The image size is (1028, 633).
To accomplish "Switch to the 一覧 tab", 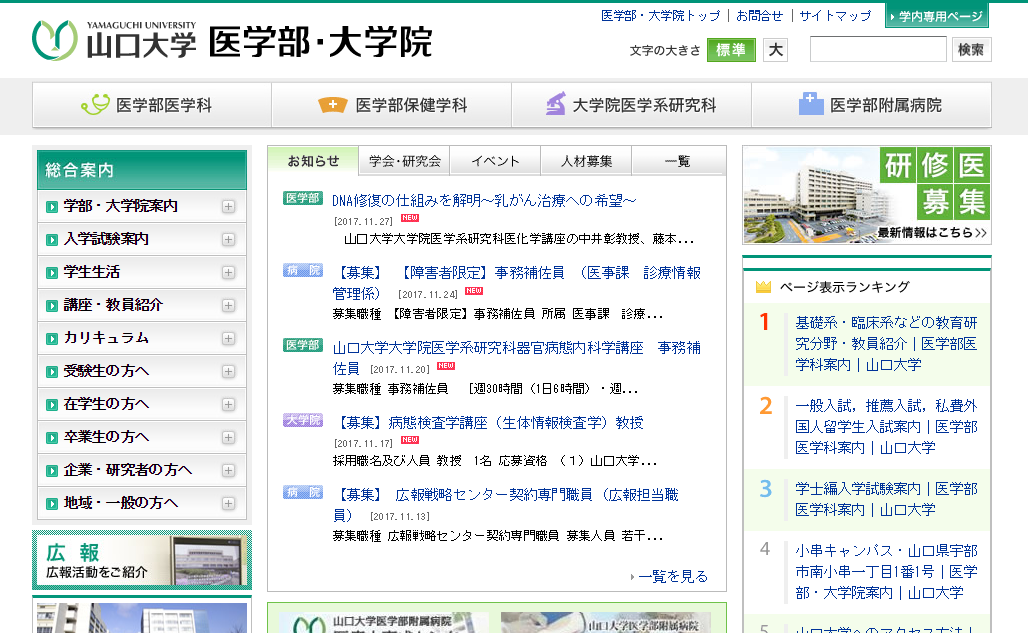I will coord(677,161).
